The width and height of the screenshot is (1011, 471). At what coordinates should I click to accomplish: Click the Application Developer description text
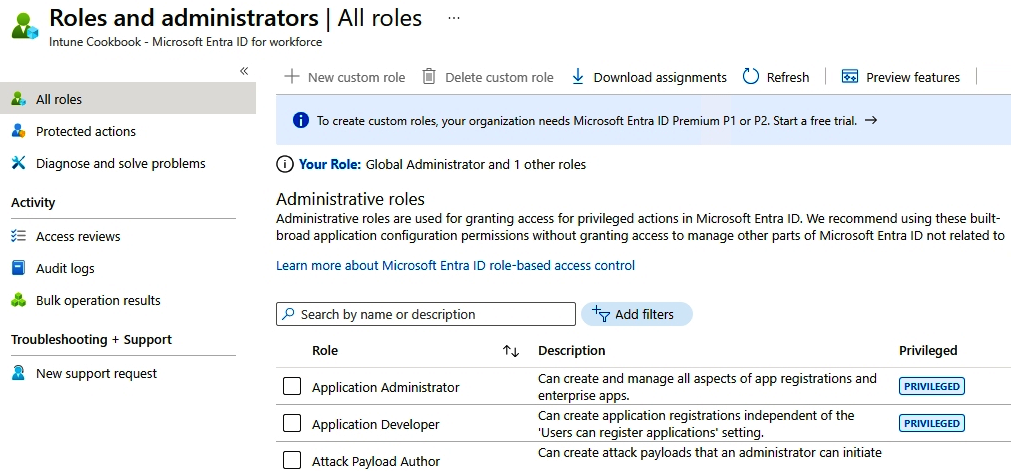point(696,423)
